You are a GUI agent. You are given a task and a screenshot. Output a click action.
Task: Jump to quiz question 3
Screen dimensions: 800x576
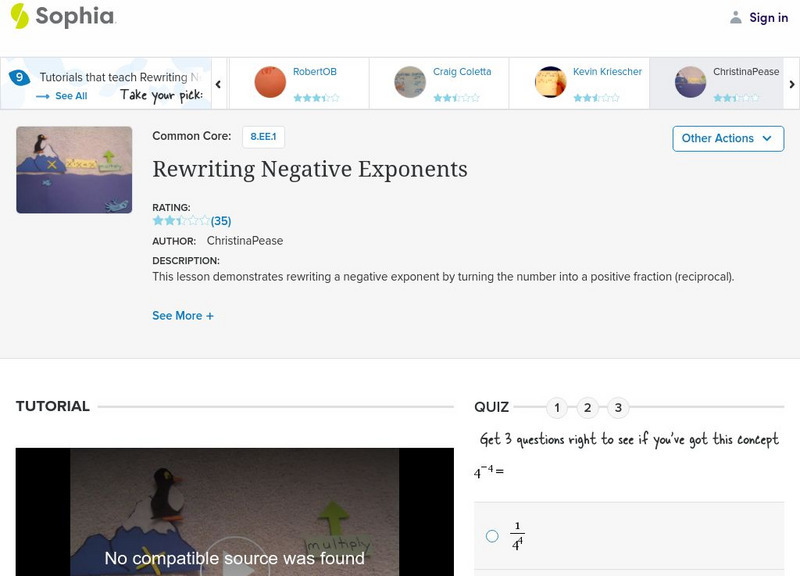pyautogui.click(x=617, y=407)
